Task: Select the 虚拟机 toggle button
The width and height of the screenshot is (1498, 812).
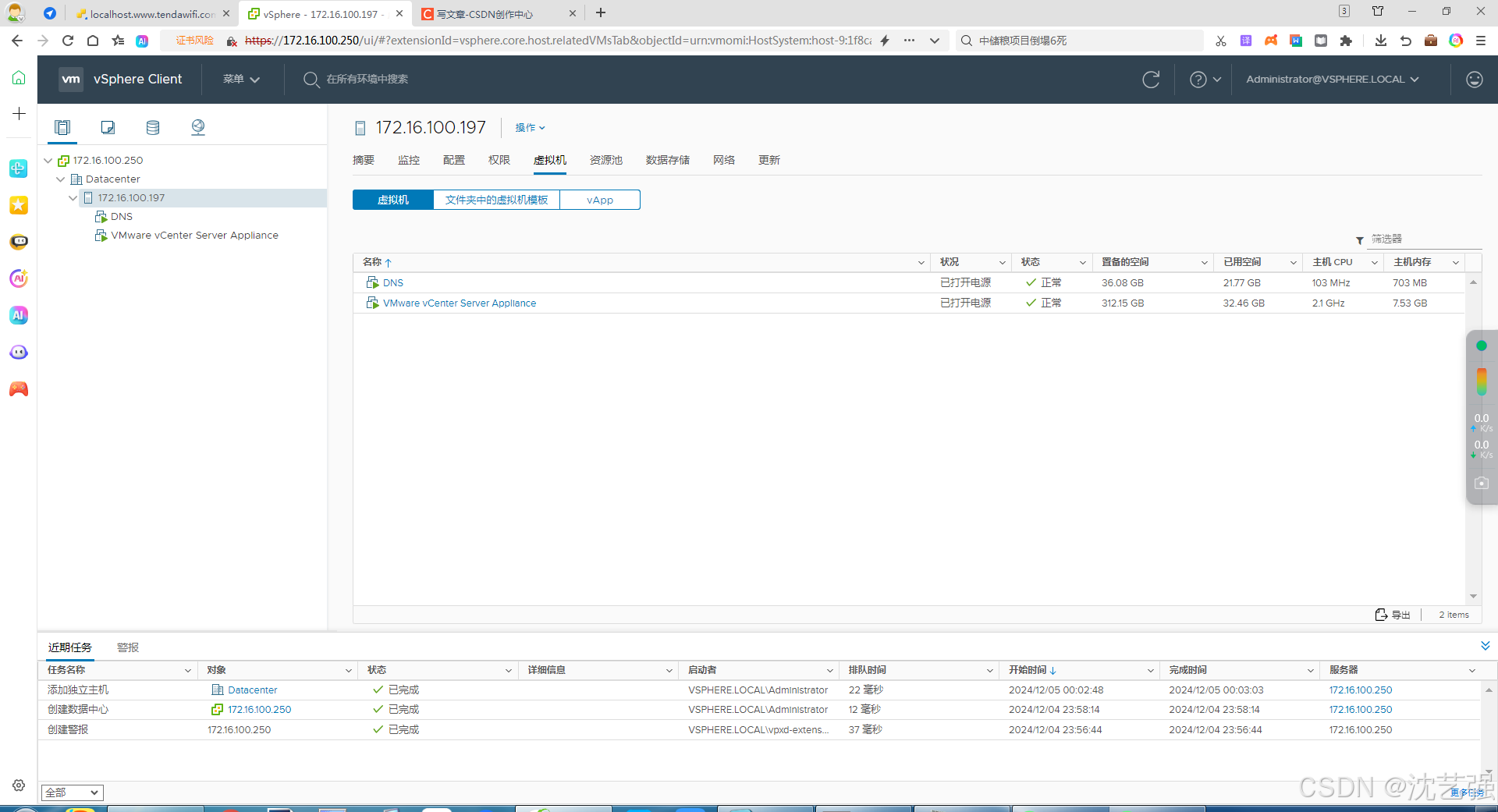Action: point(392,200)
